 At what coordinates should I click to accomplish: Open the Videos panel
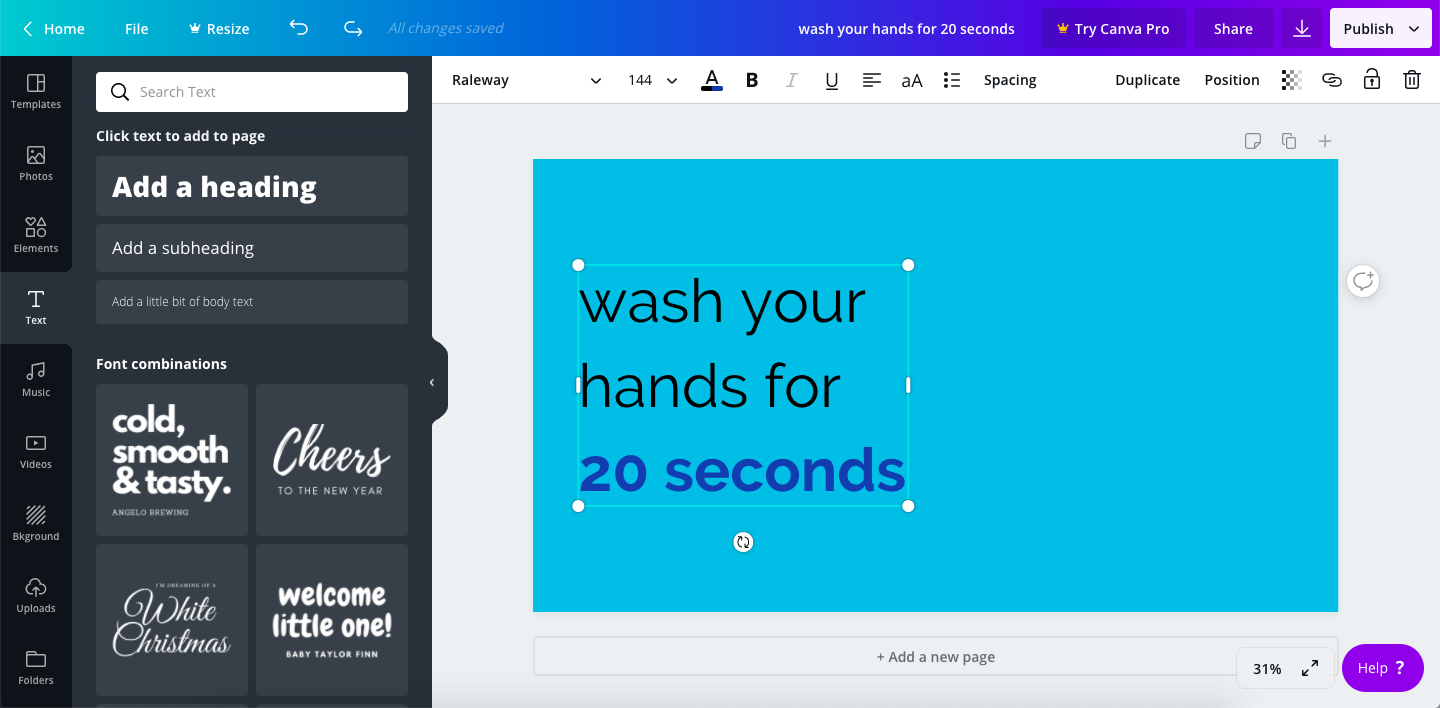36,451
